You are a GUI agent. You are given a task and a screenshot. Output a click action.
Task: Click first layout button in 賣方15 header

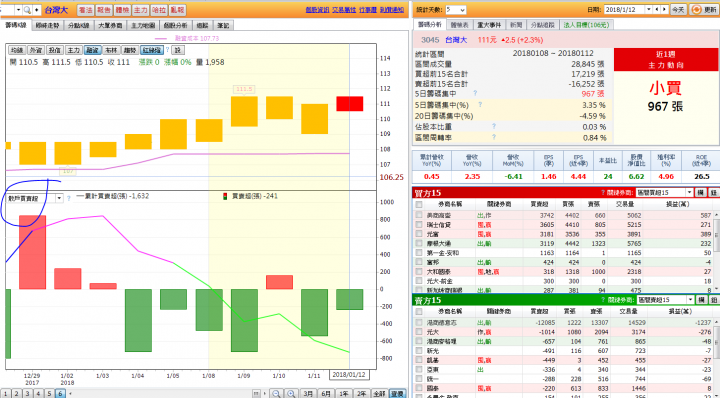[x=701, y=300]
